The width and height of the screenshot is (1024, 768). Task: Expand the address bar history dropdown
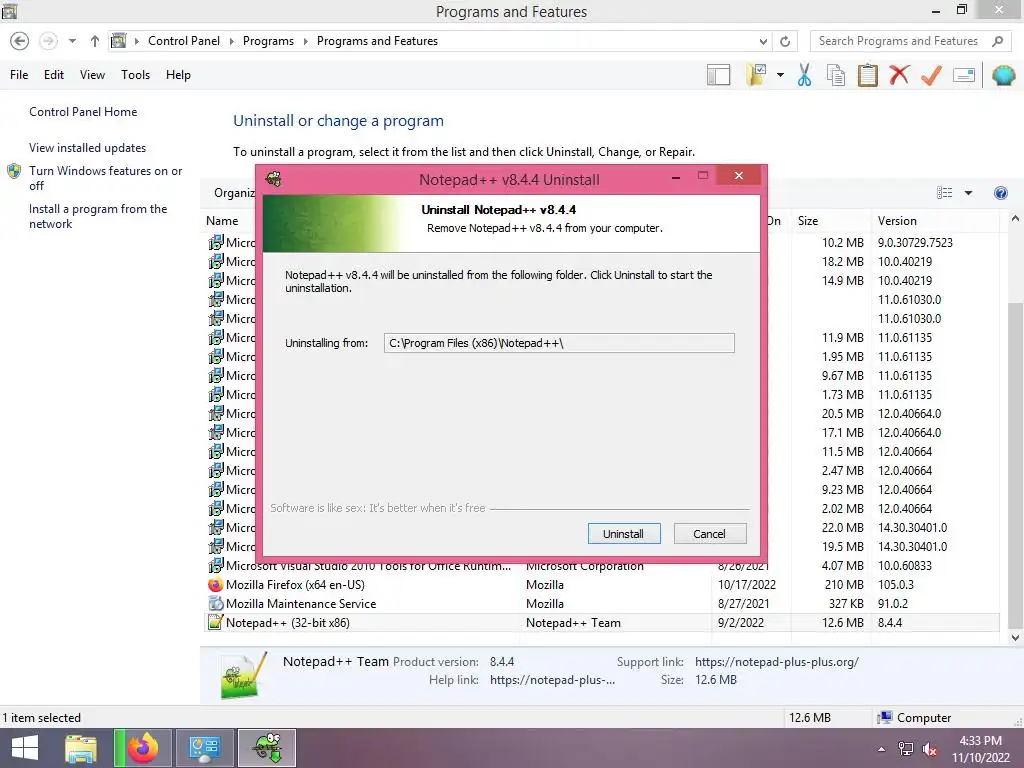coord(763,41)
